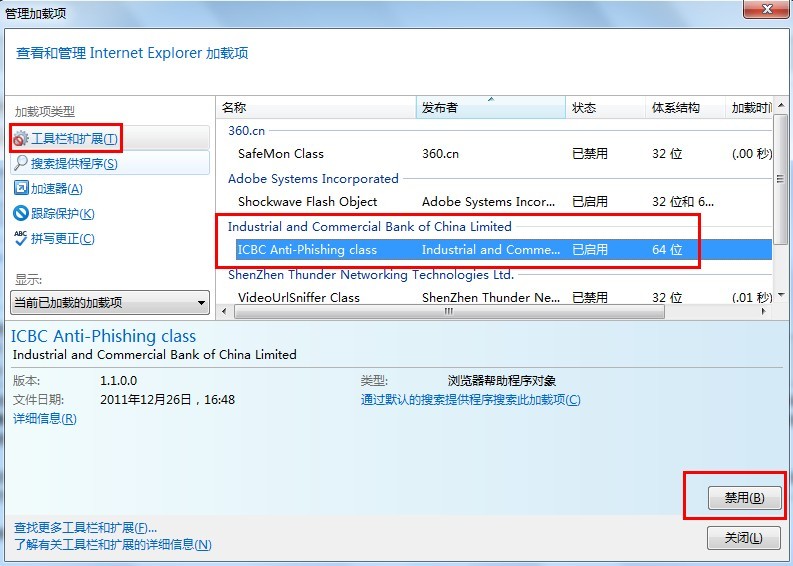Click the 禁用(B) button
Viewport: 793px width, 566px height.
tap(745, 498)
